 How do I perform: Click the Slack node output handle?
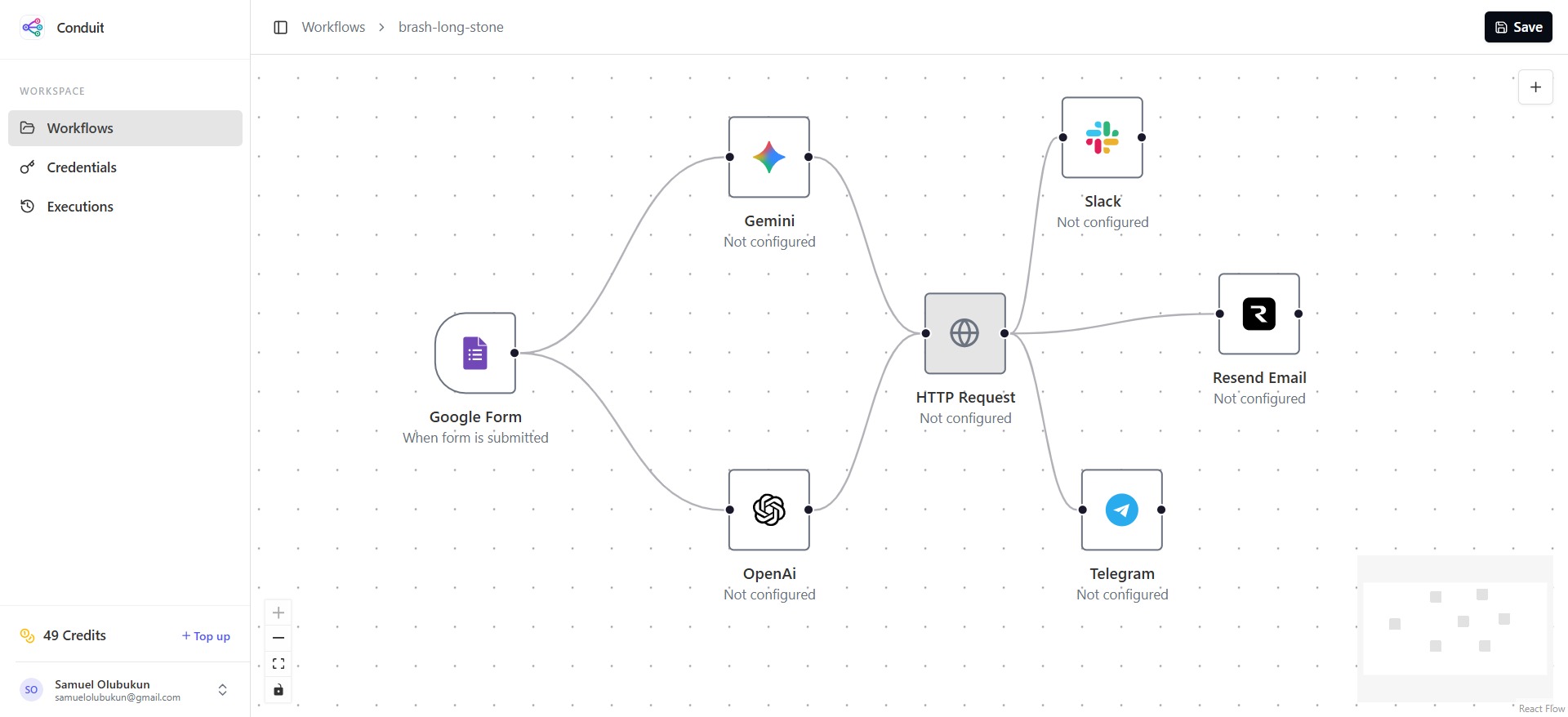click(x=1142, y=137)
